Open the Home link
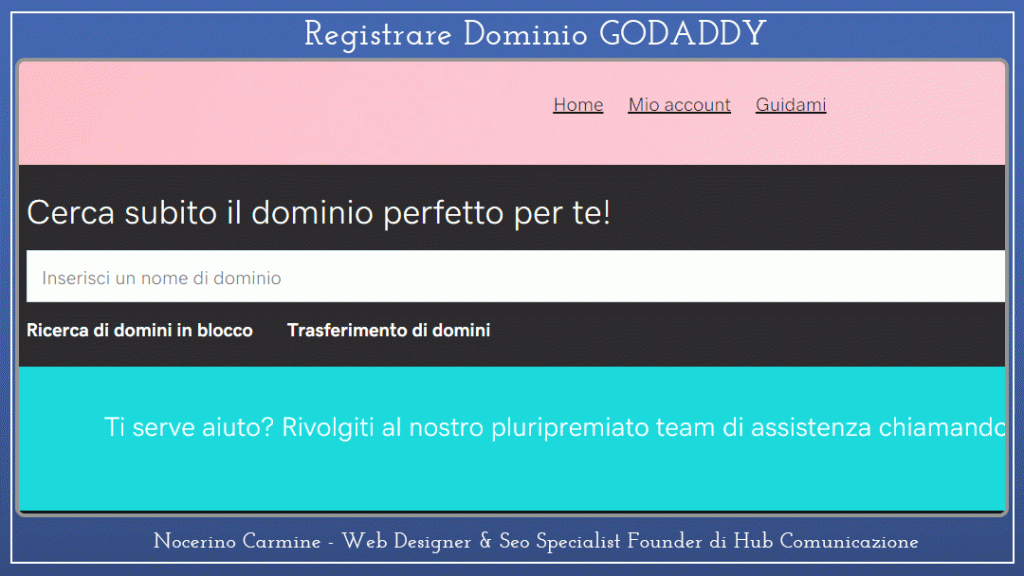Image resolution: width=1024 pixels, height=576 pixels. click(x=578, y=104)
